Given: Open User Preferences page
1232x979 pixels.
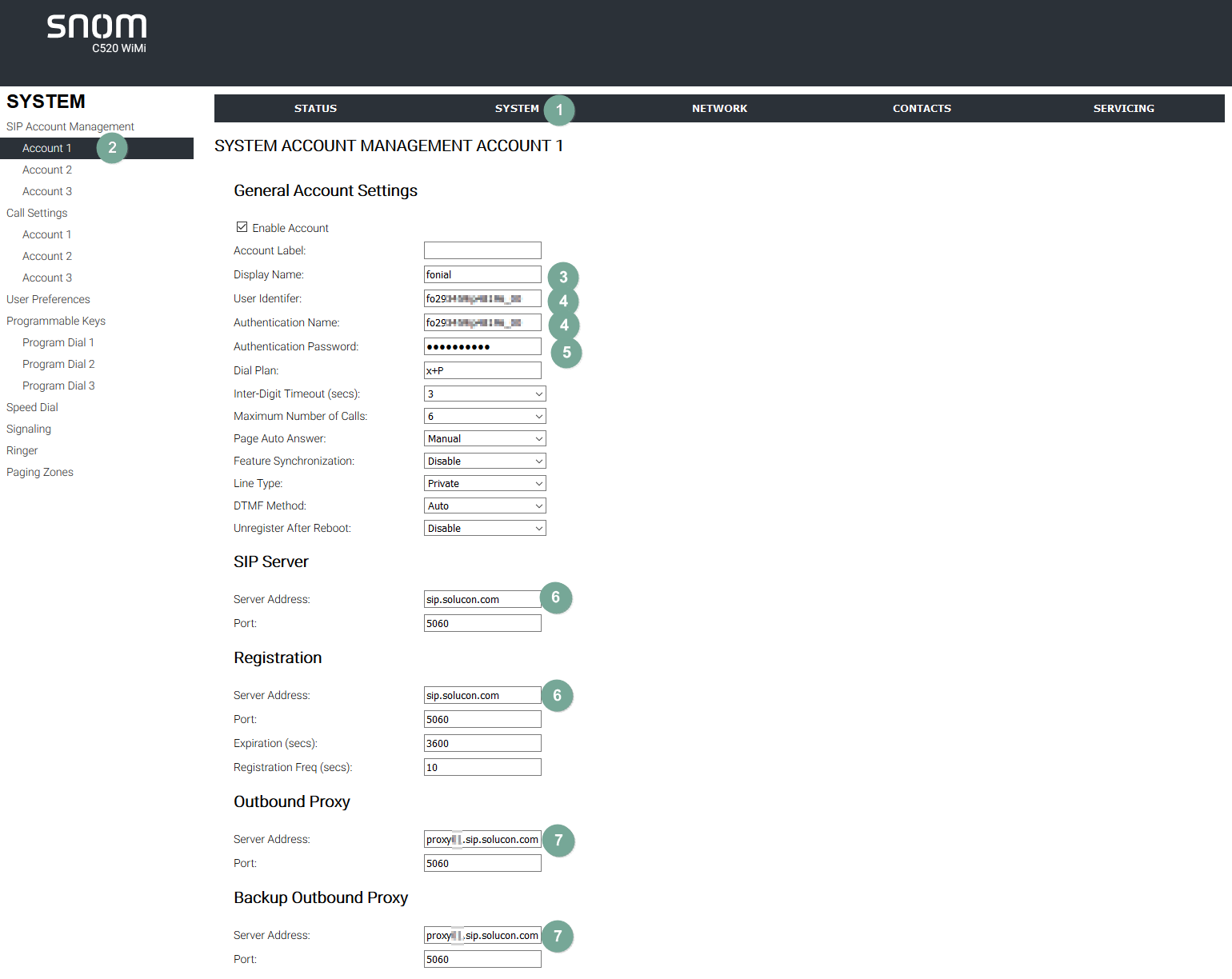Looking at the screenshot, I should 48,299.
